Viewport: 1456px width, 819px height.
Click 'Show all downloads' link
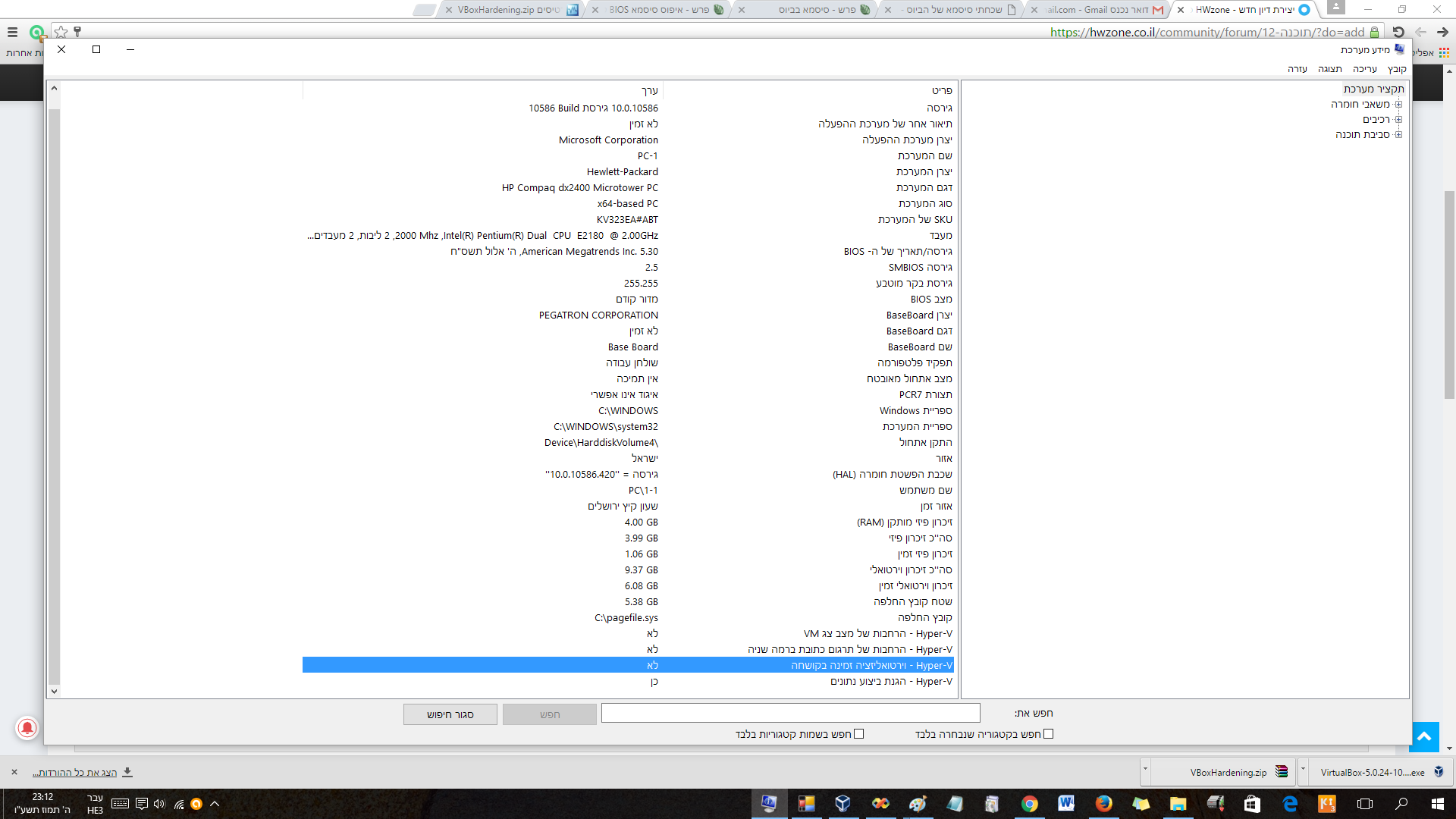tap(74, 772)
